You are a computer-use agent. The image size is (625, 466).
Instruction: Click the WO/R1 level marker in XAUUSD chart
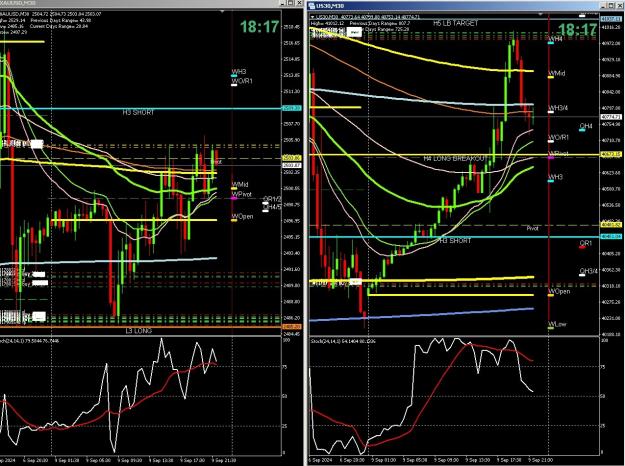(242, 81)
